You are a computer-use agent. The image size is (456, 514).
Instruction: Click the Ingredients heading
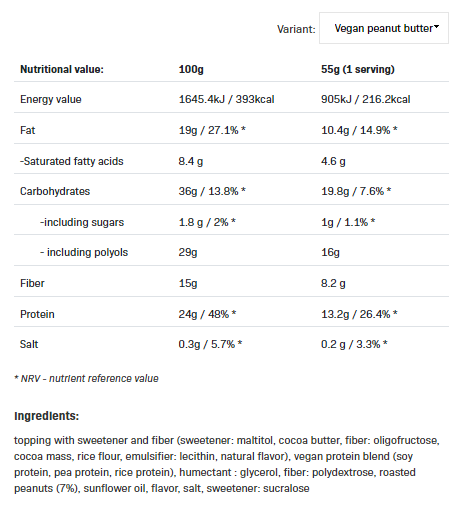pyautogui.click(x=46, y=416)
